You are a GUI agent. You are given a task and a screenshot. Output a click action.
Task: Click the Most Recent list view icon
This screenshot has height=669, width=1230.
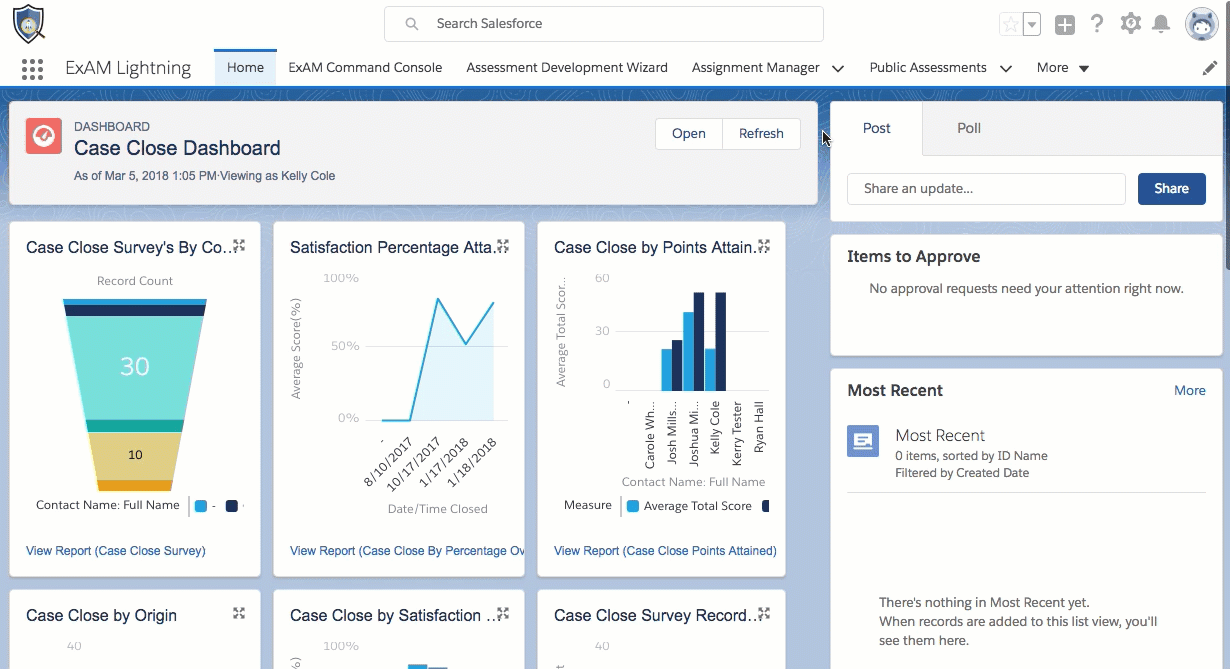[x=863, y=441]
